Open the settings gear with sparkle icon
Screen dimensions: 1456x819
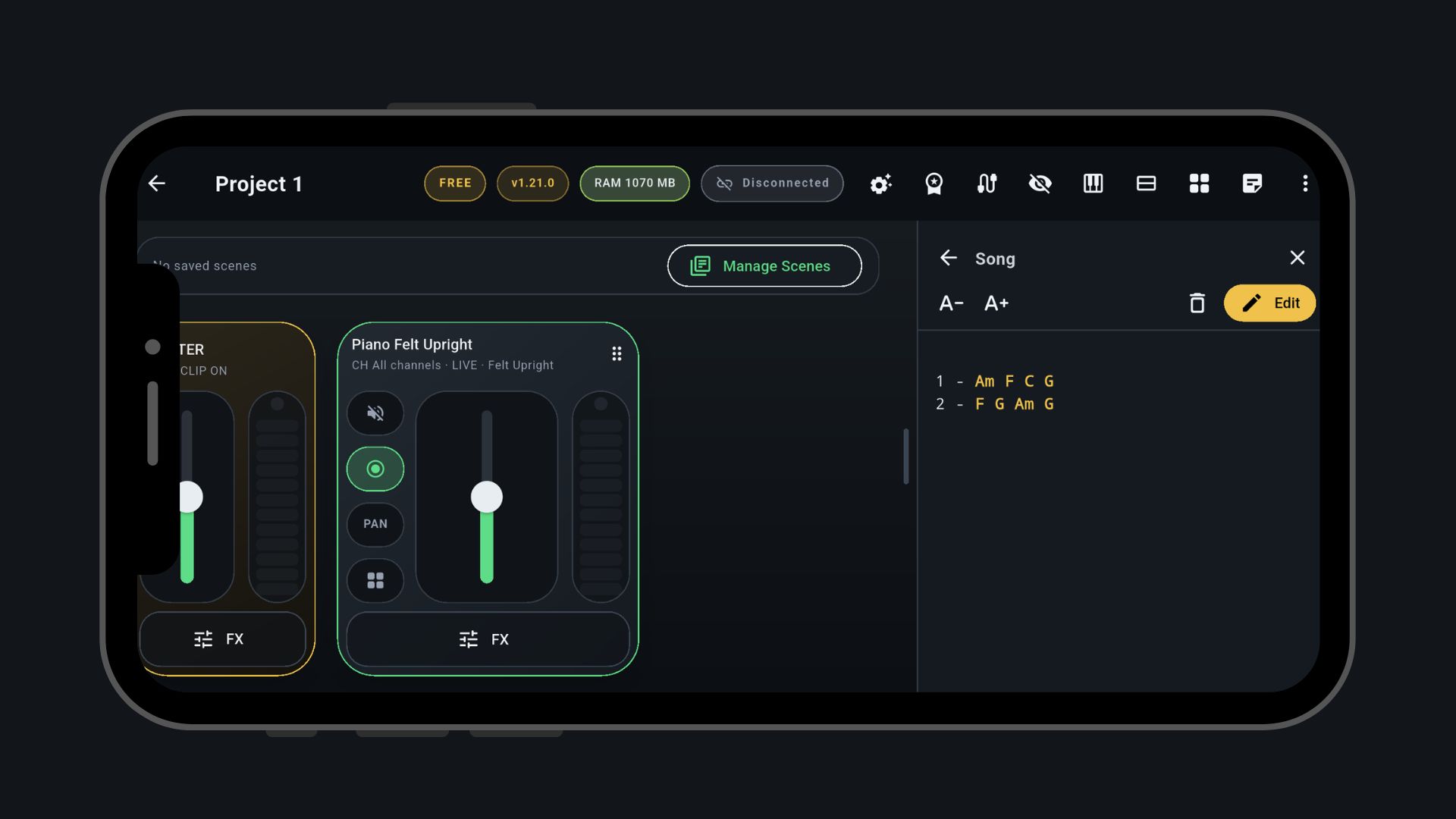tap(880, 184)
